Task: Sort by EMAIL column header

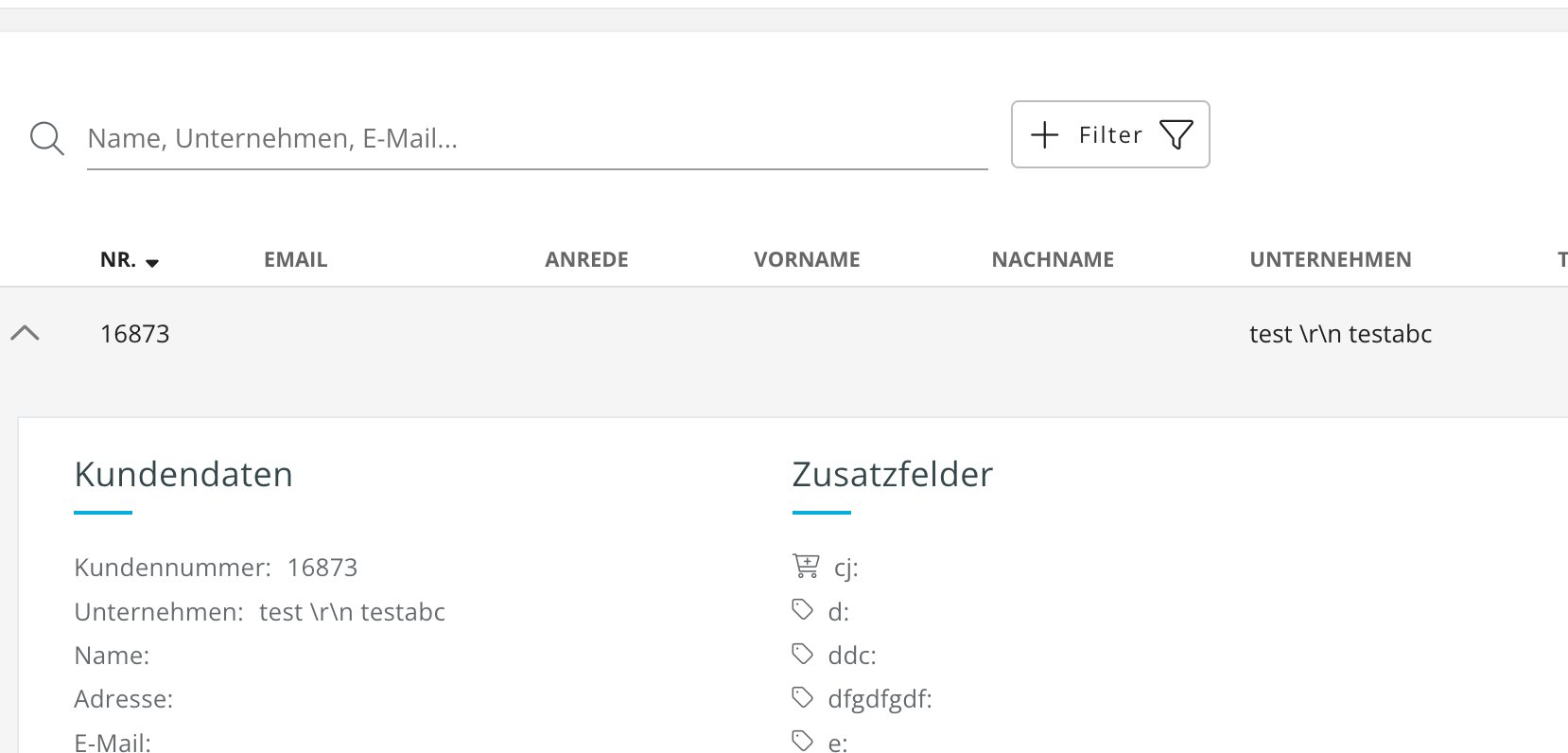Action: click(295, 259)
